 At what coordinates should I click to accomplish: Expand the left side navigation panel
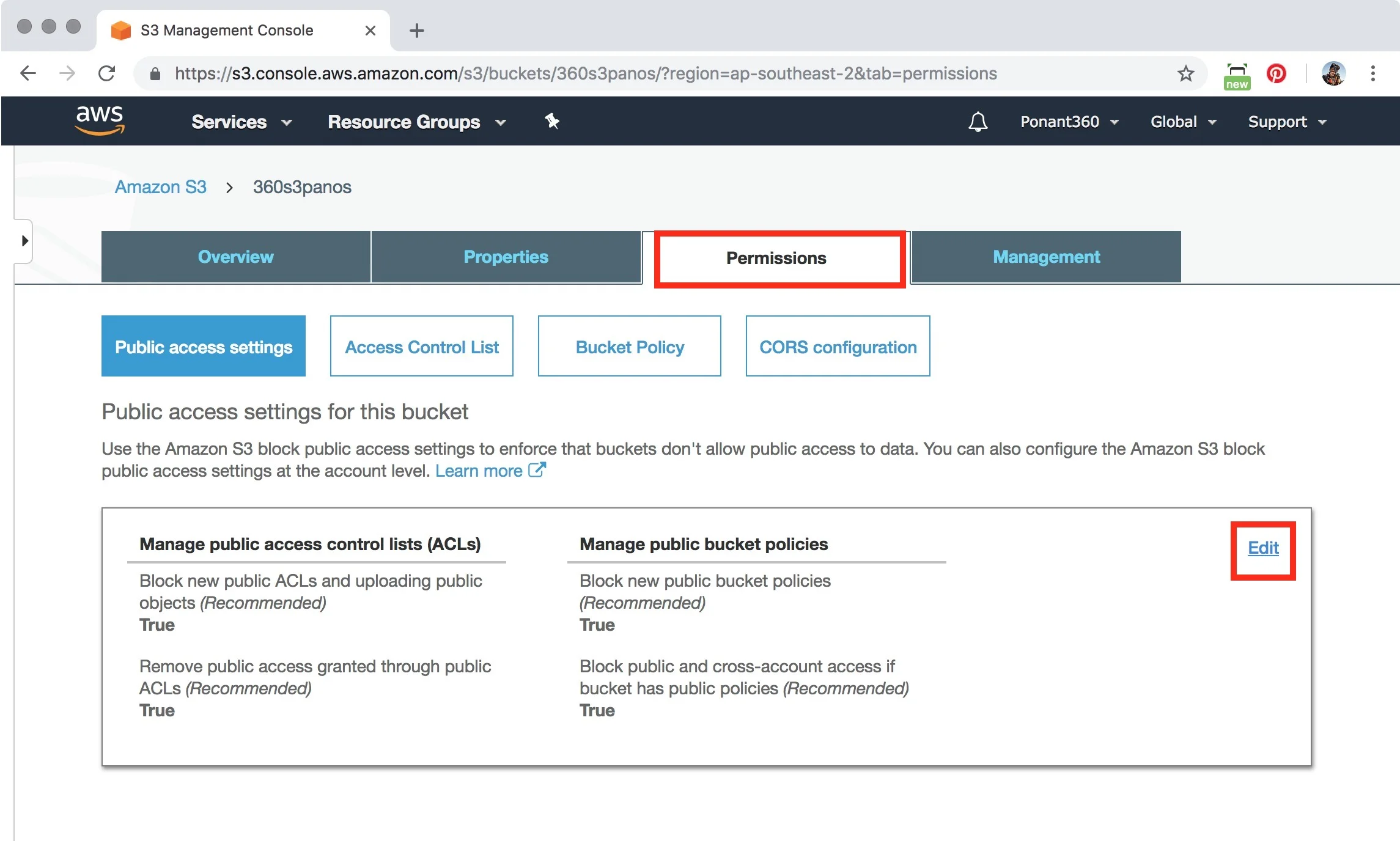click(24, 241)
